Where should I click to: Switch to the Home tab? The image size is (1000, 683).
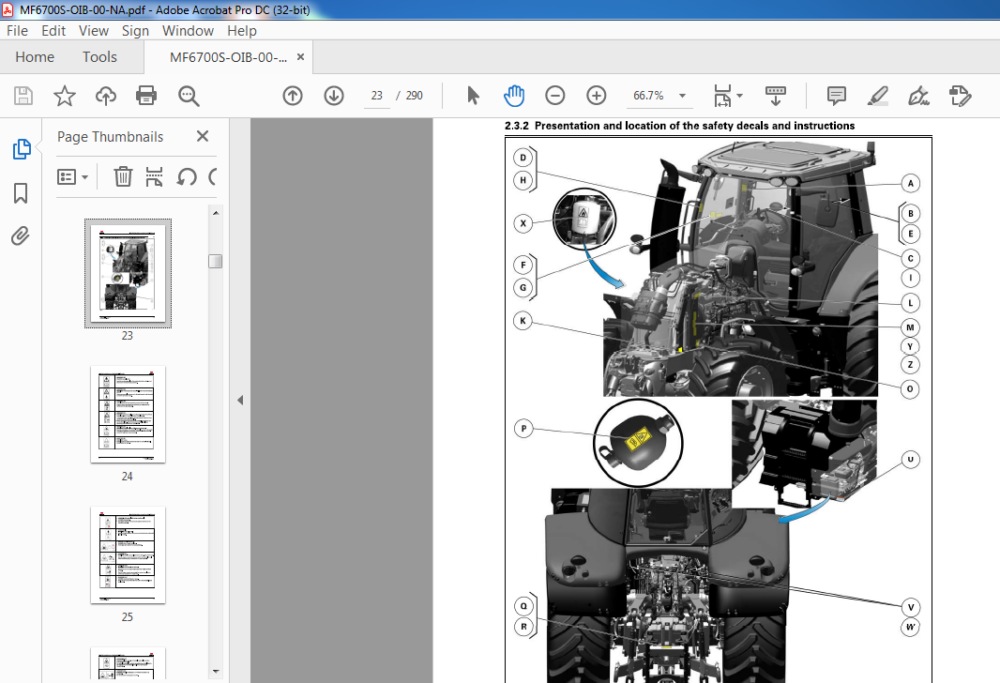coord(34,57)
